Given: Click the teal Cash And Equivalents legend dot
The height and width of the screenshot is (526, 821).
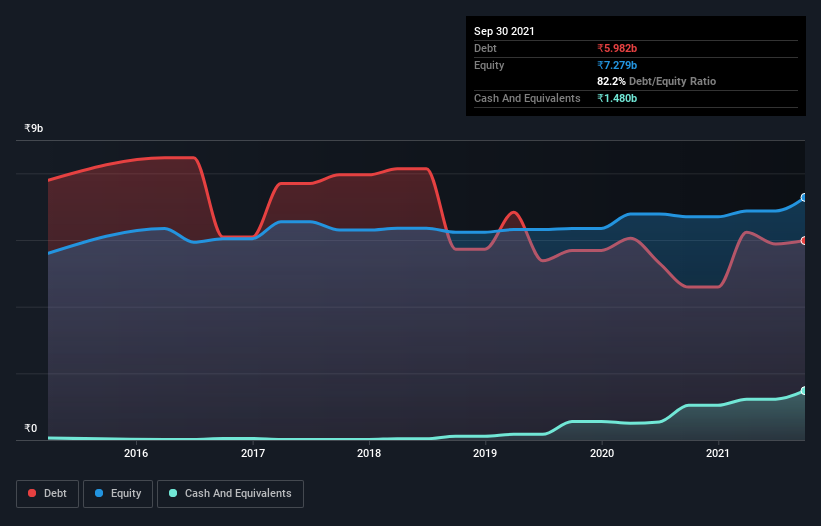Looking at the screenshot, I should tap(173, 493).
